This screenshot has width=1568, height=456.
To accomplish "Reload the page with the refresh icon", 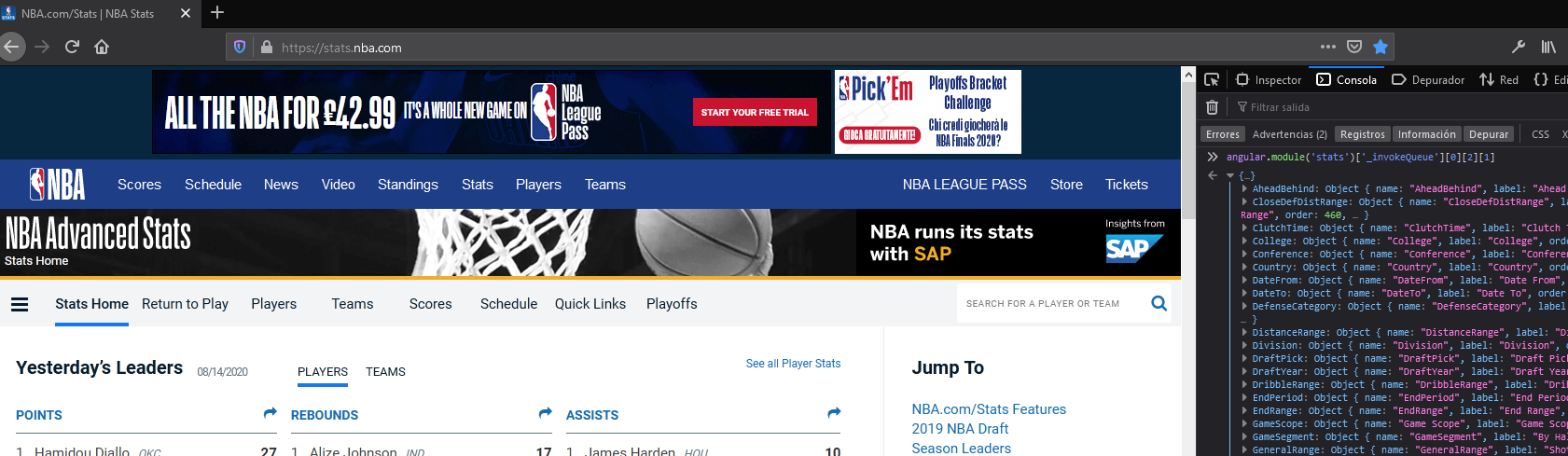I will 72,47.
